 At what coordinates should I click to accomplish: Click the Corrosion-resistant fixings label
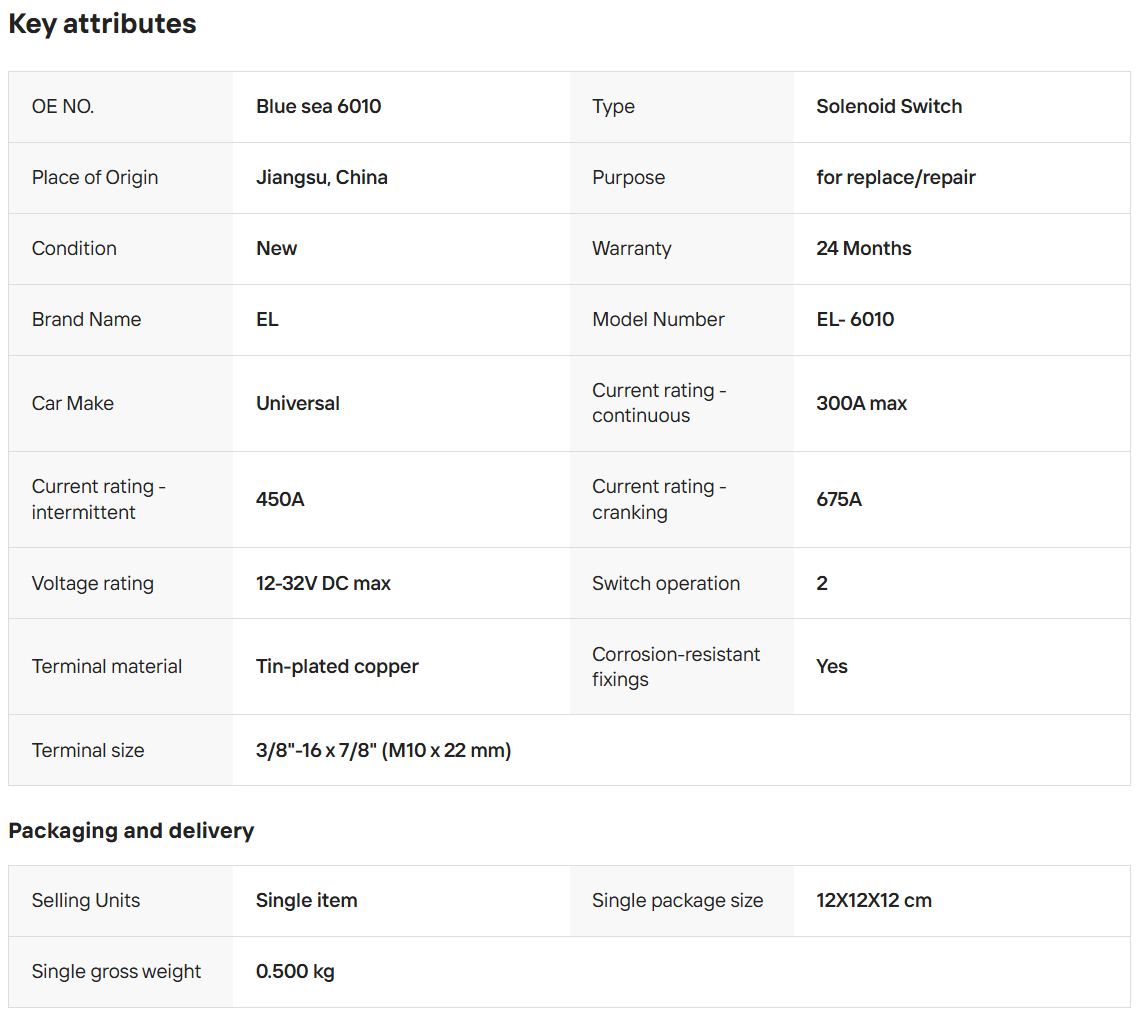coord(675,666)
